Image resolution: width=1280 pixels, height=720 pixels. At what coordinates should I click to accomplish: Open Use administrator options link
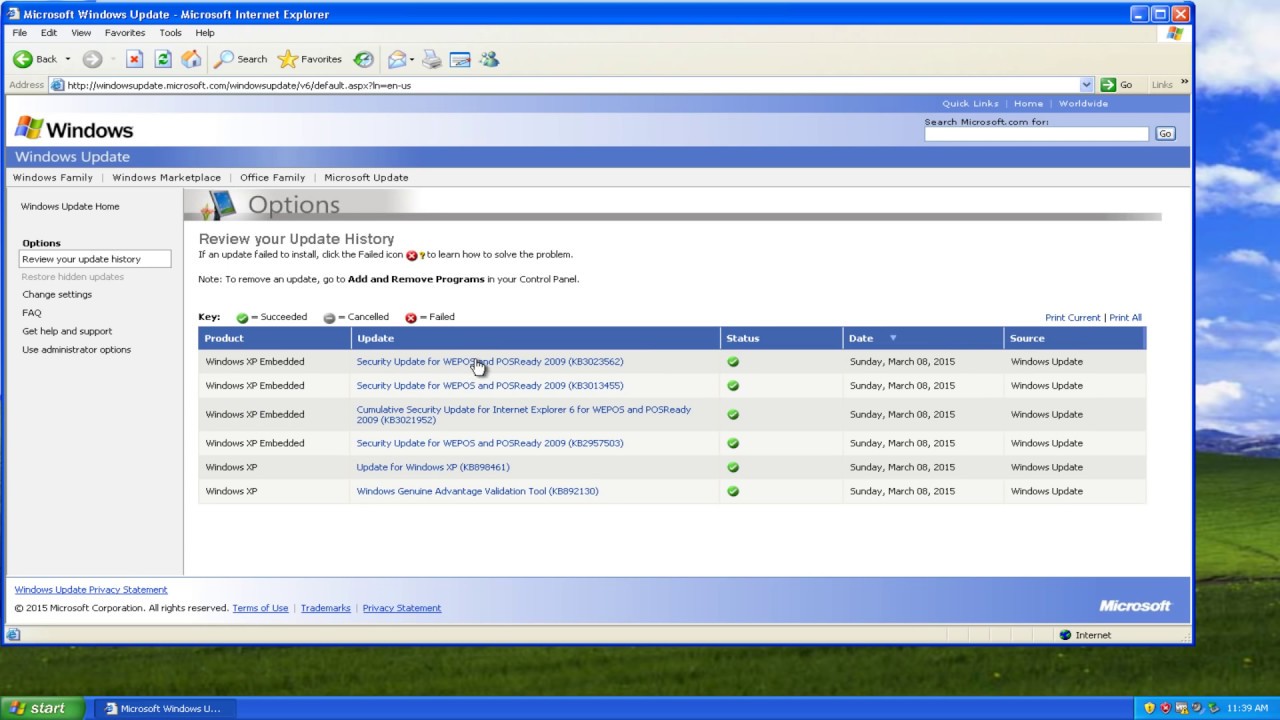click(77, 350)
